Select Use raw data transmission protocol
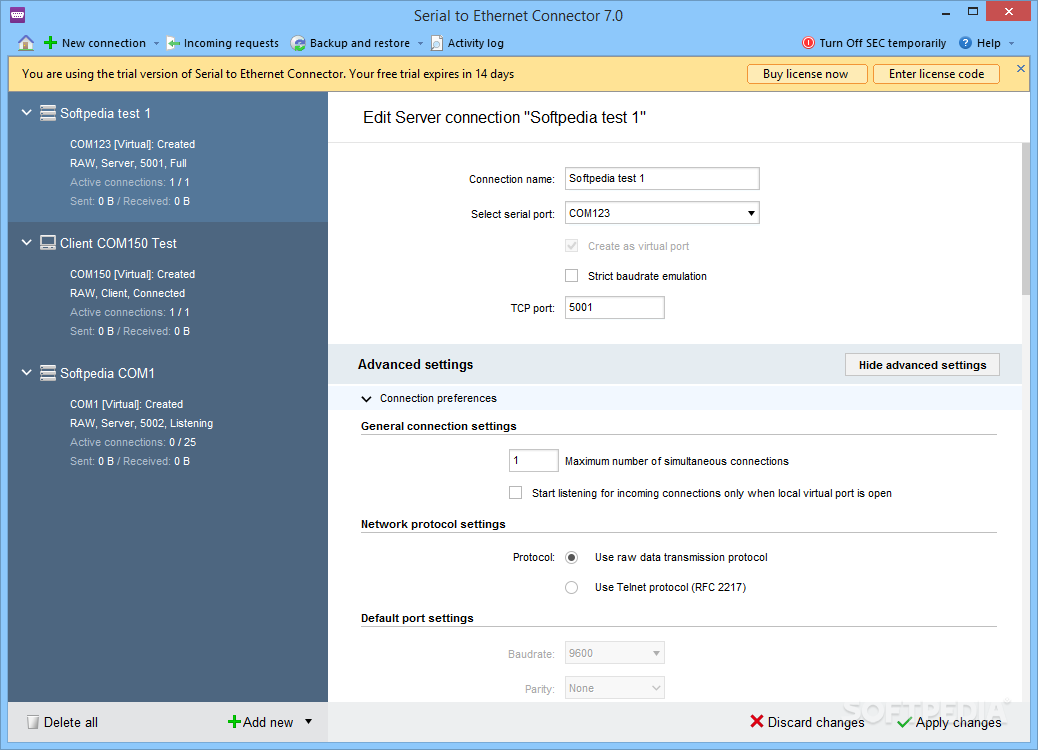Image resolution: width=1038 pixels, height=750 pixels. click(x=571, y=557)
